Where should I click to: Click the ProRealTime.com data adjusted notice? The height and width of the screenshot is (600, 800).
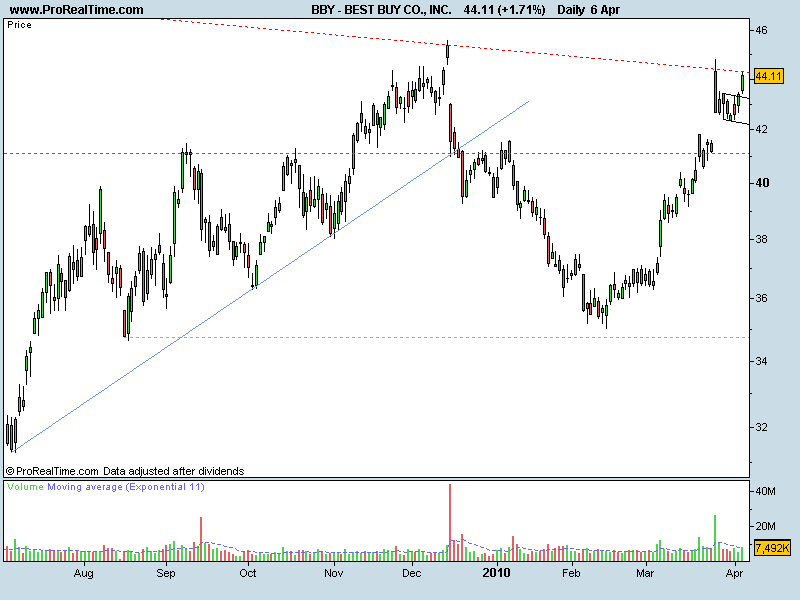pos(125,471)
